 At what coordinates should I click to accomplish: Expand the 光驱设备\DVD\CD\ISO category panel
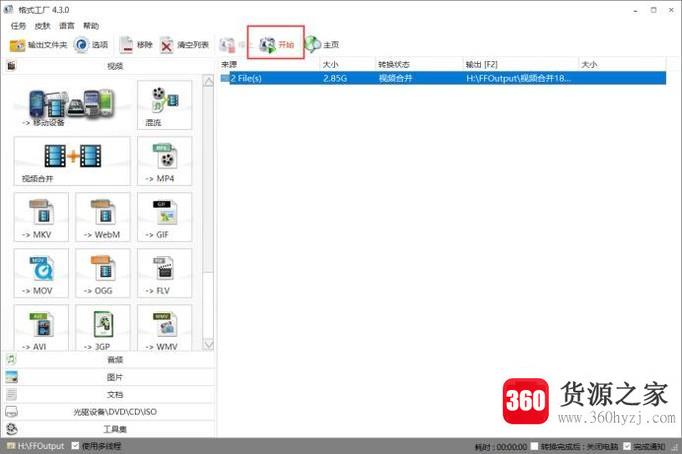point(109,412)
